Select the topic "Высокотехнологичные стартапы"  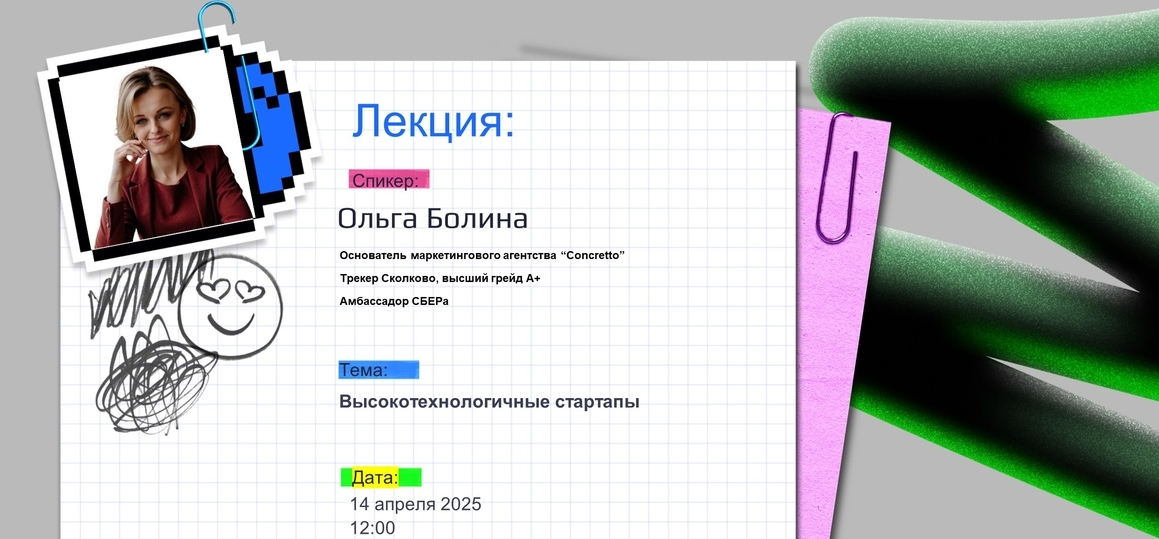[x=489, y=402]
